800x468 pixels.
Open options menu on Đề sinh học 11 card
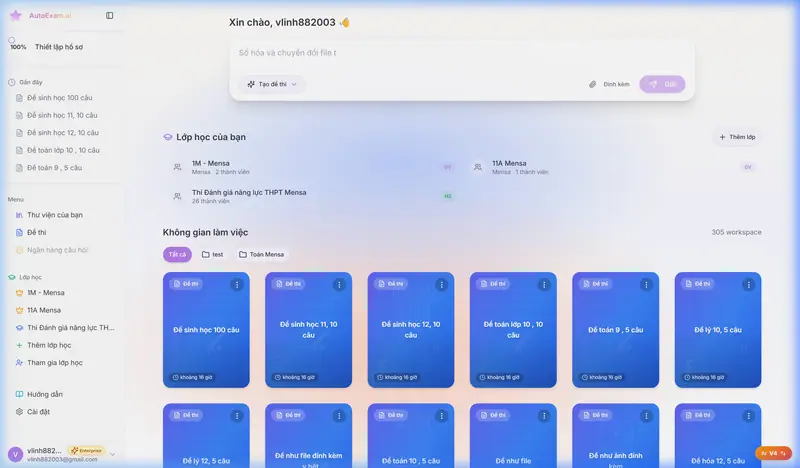click(x=339, y=285)
